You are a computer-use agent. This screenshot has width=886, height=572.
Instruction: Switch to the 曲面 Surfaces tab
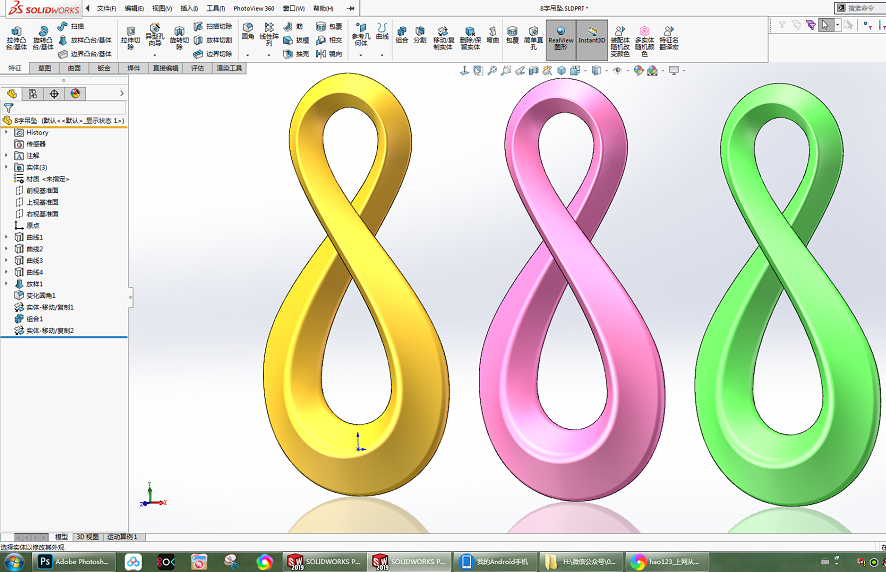74,68
